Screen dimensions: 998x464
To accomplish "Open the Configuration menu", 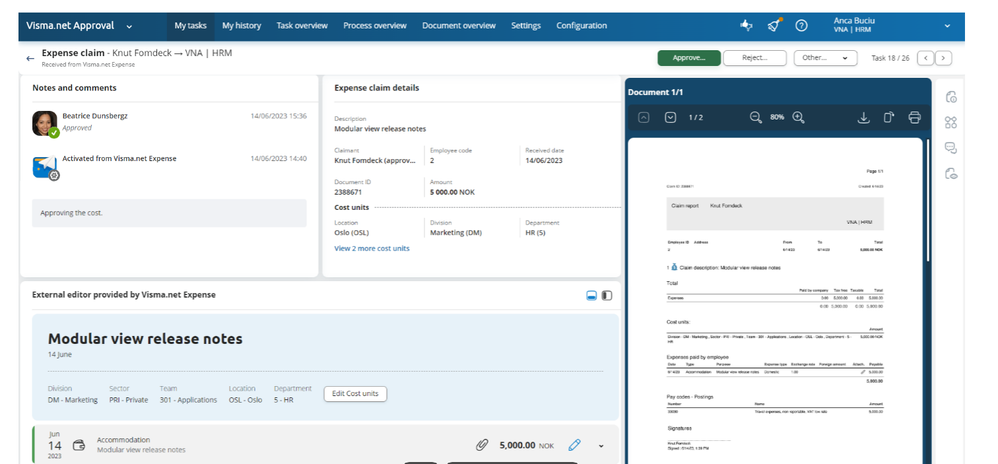I will tap(582, 25).
